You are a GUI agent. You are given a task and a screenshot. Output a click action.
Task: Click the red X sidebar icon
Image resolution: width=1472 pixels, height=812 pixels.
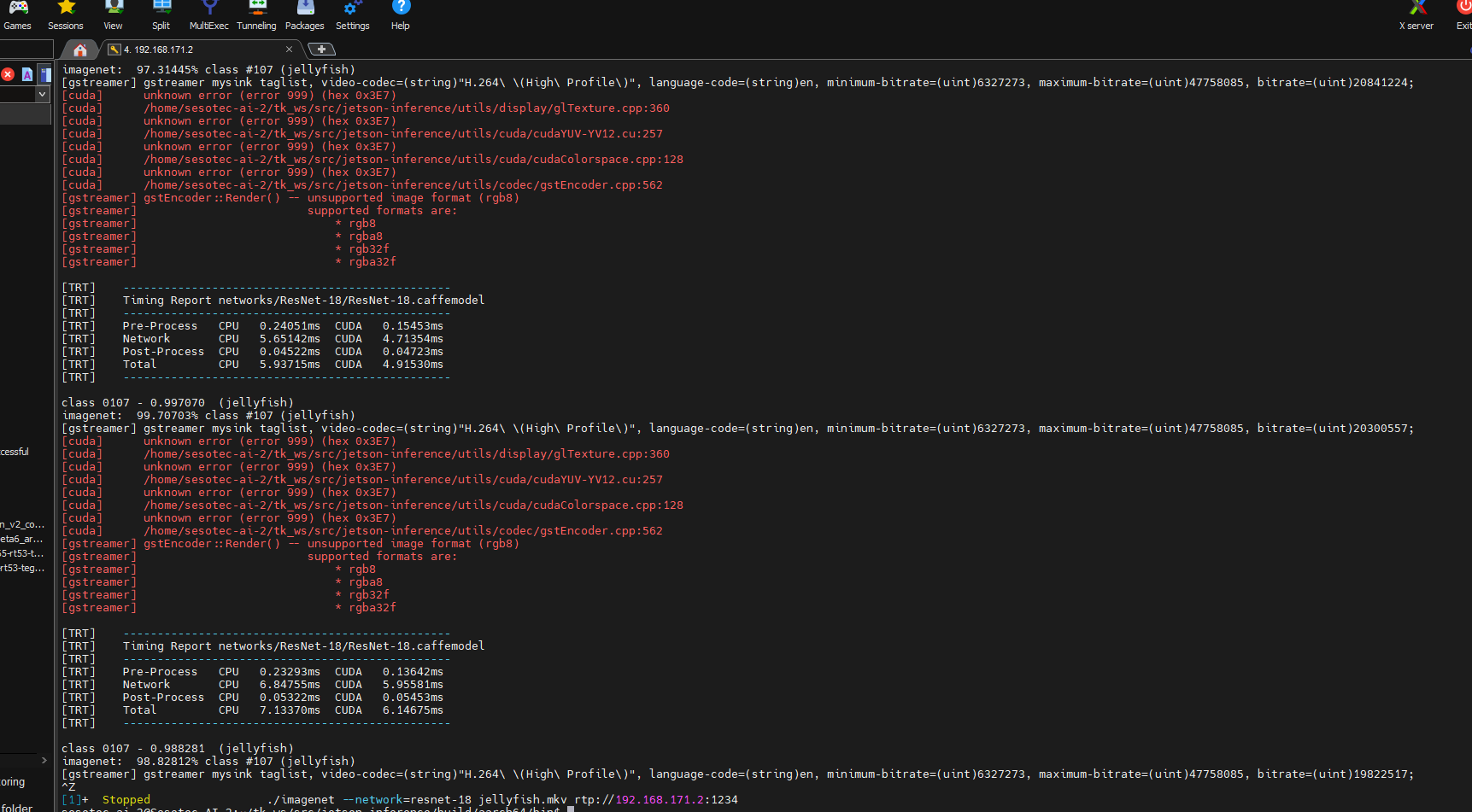(8, 74)
